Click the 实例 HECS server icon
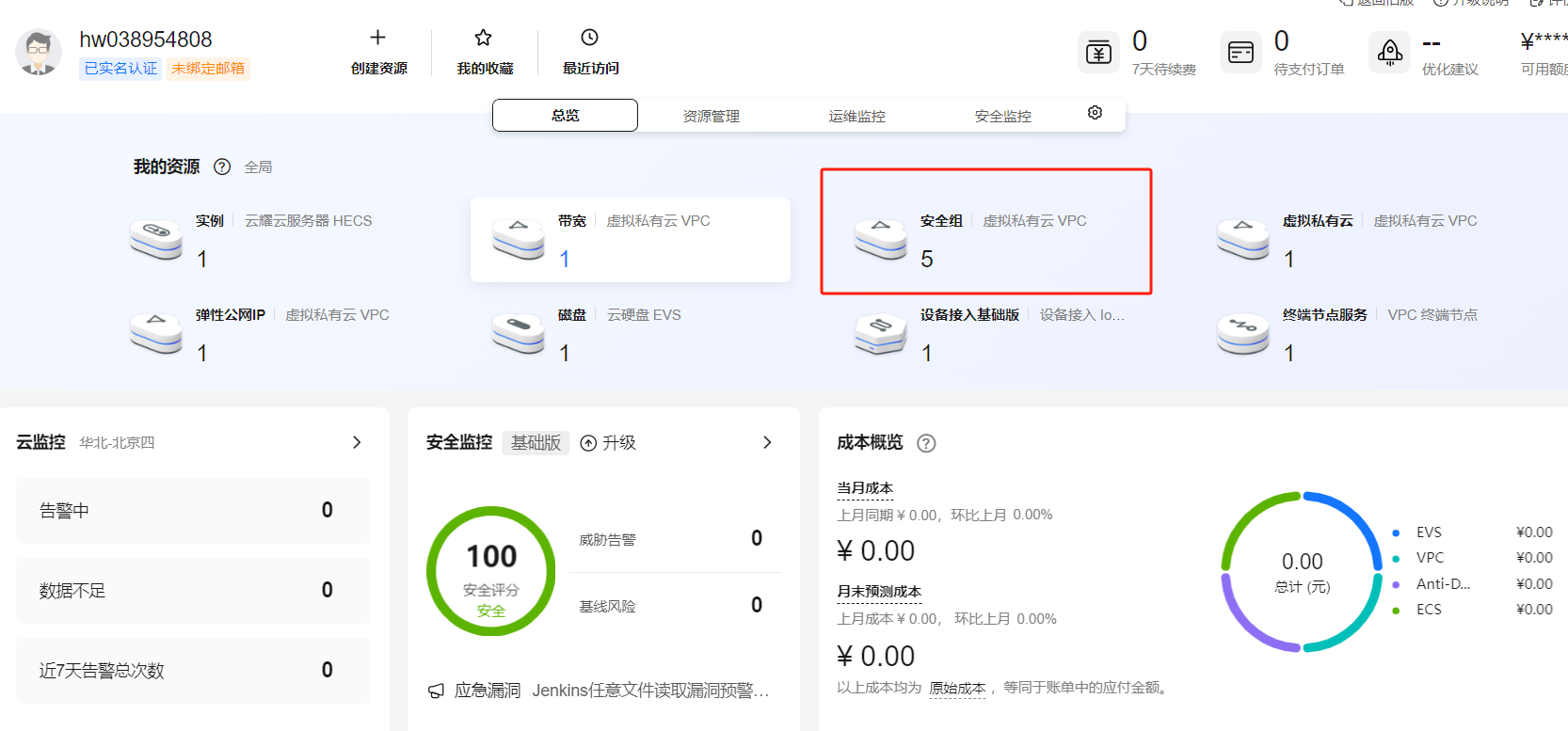Screen dimensions: 1568x731 point(156,240)
